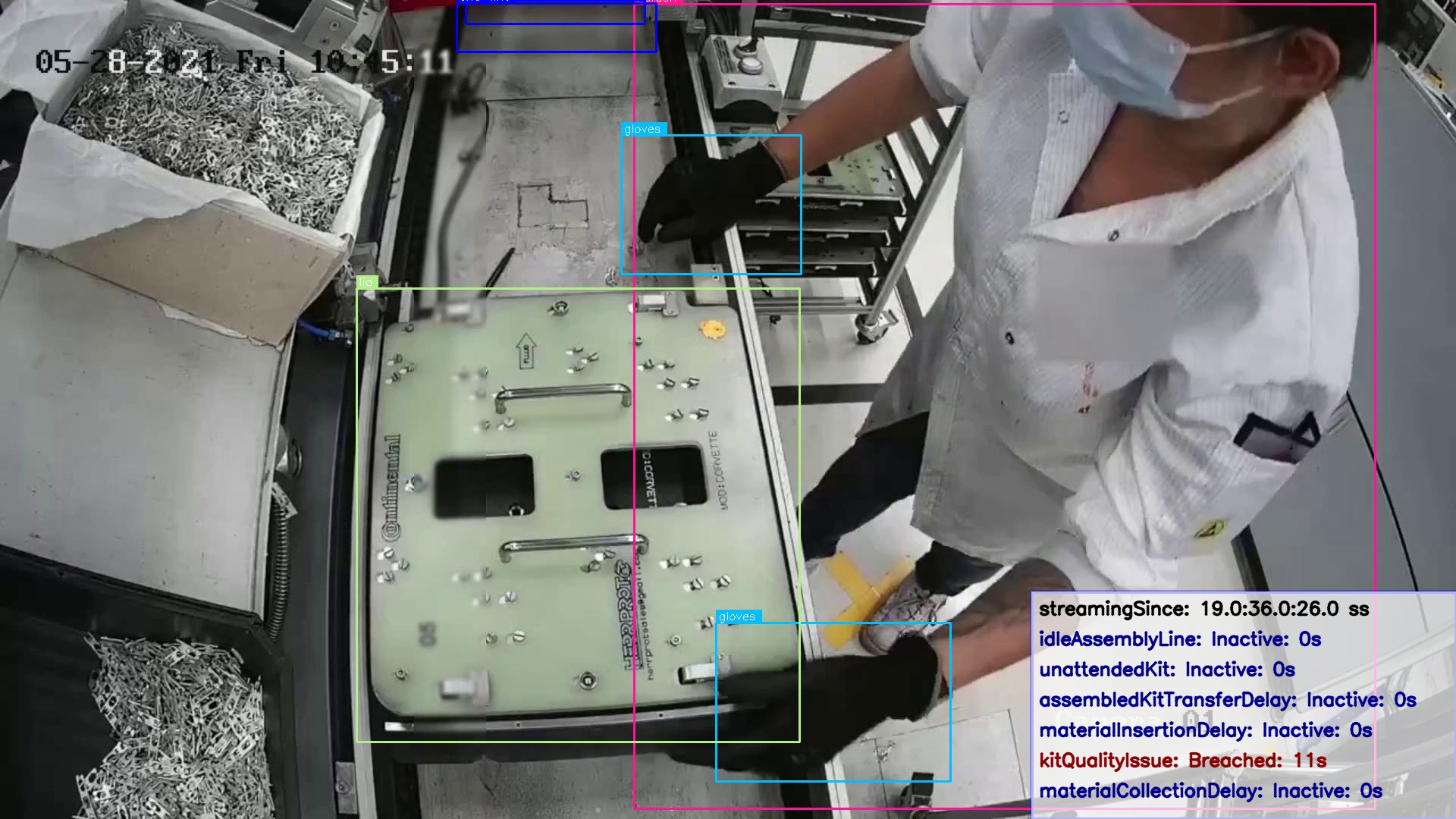Click the Continental logo on the lid
Screen dimensions: 1456x819
[x=391, y=488]
